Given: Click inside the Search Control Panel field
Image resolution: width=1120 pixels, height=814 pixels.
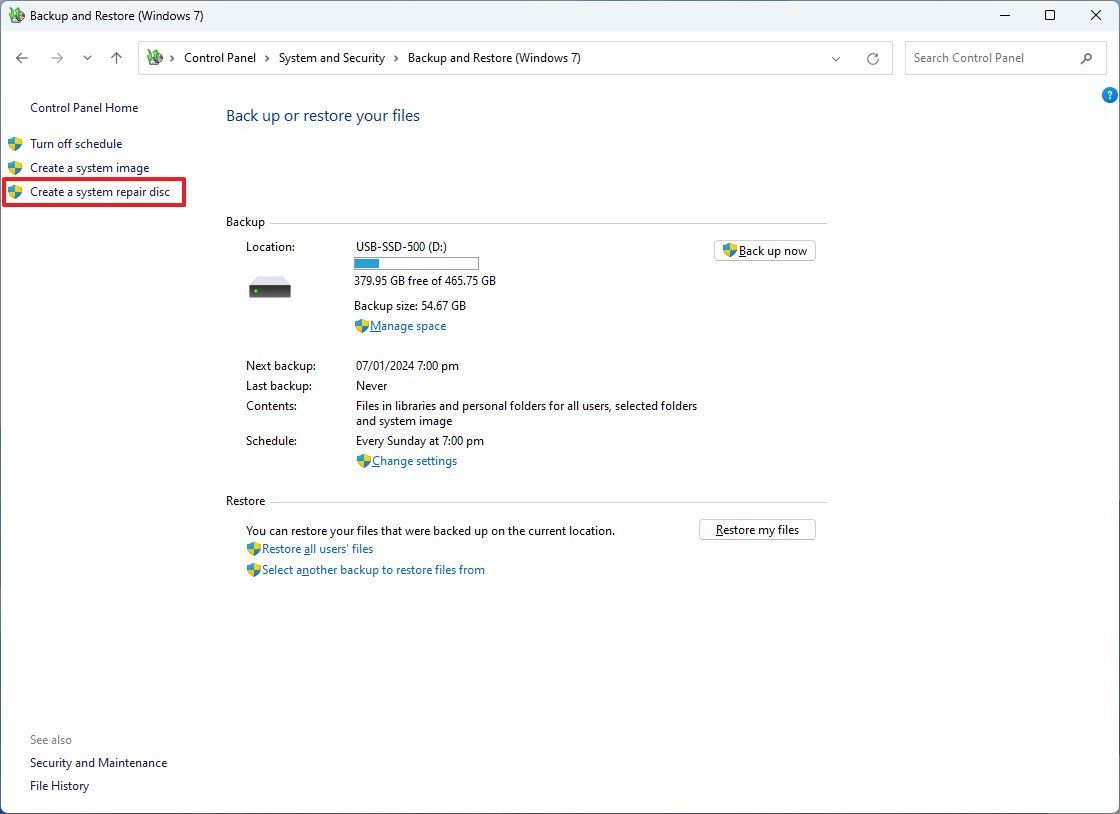Looking at the screenshot, I should coord(985,58).
